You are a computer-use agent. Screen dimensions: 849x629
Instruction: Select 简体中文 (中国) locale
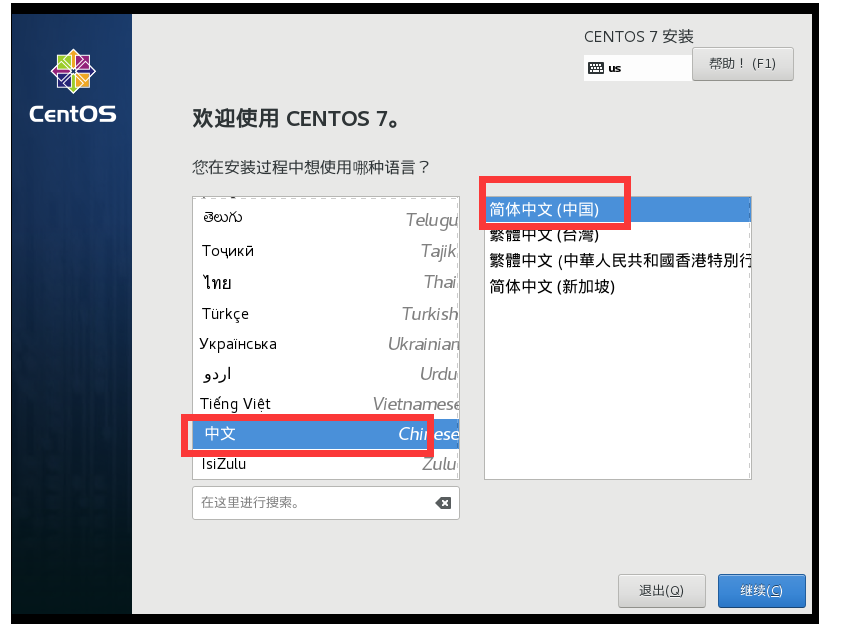click(618, 209)
